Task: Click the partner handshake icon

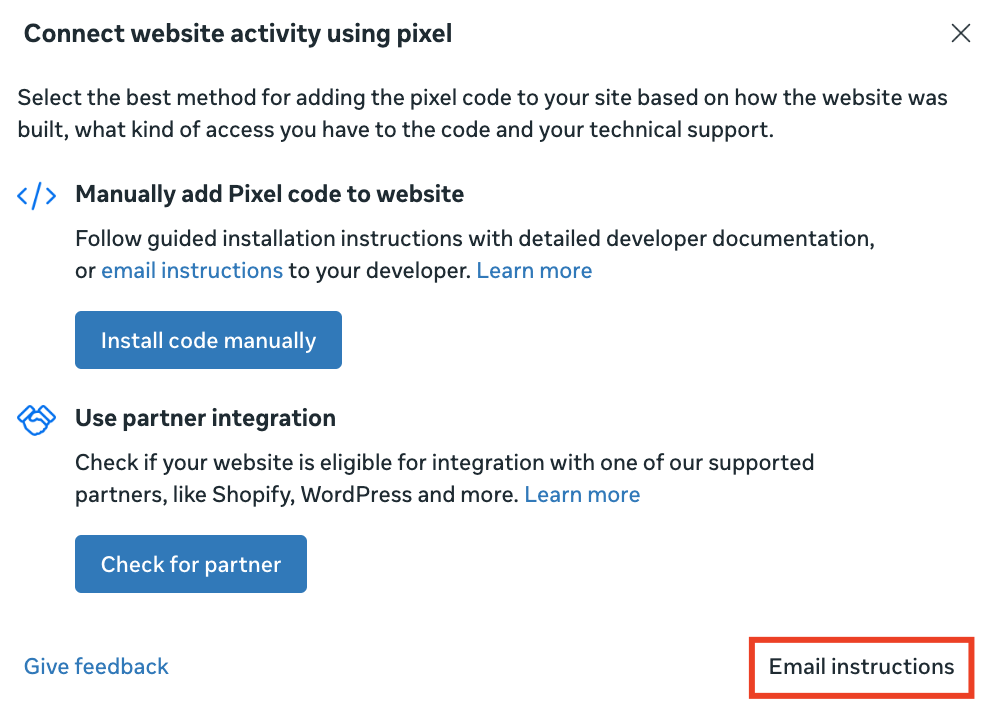Action: coord(37,419)
